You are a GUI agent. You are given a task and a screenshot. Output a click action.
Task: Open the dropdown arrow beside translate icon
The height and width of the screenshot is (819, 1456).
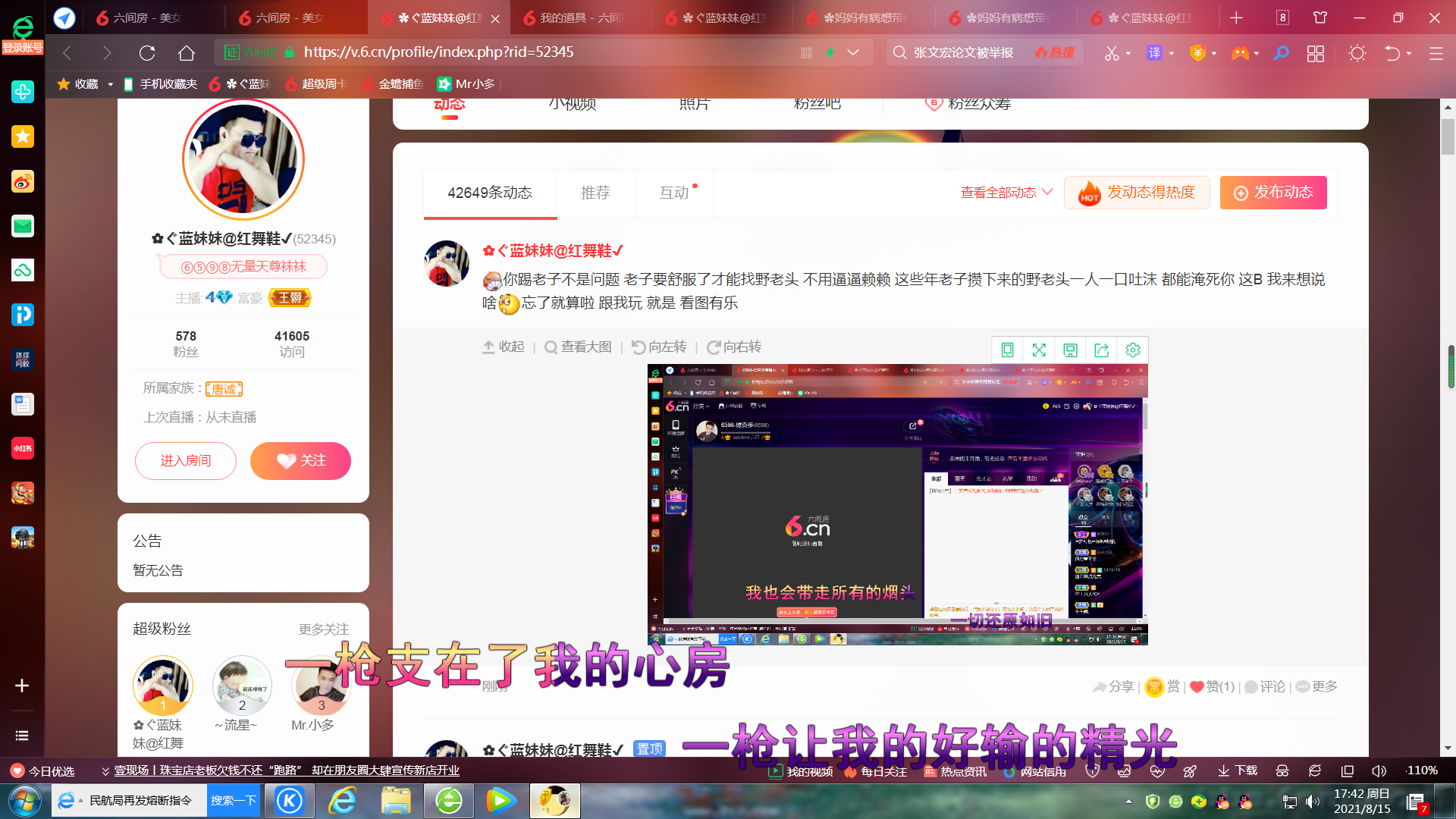(x=1172, y=53)
